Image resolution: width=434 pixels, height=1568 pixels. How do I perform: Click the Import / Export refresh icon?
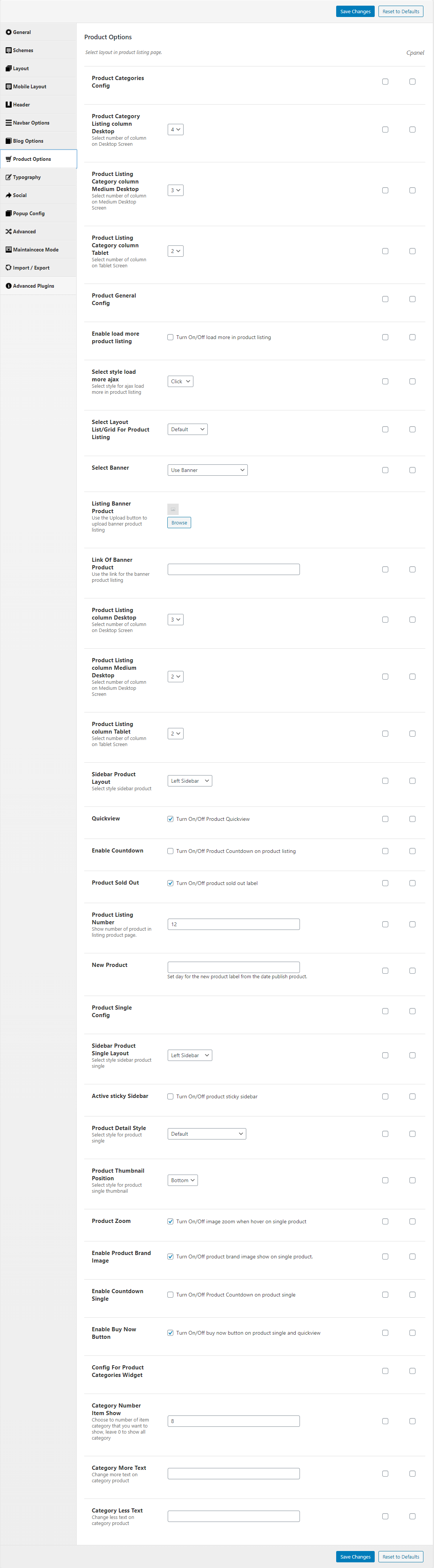tap(9, 268)
